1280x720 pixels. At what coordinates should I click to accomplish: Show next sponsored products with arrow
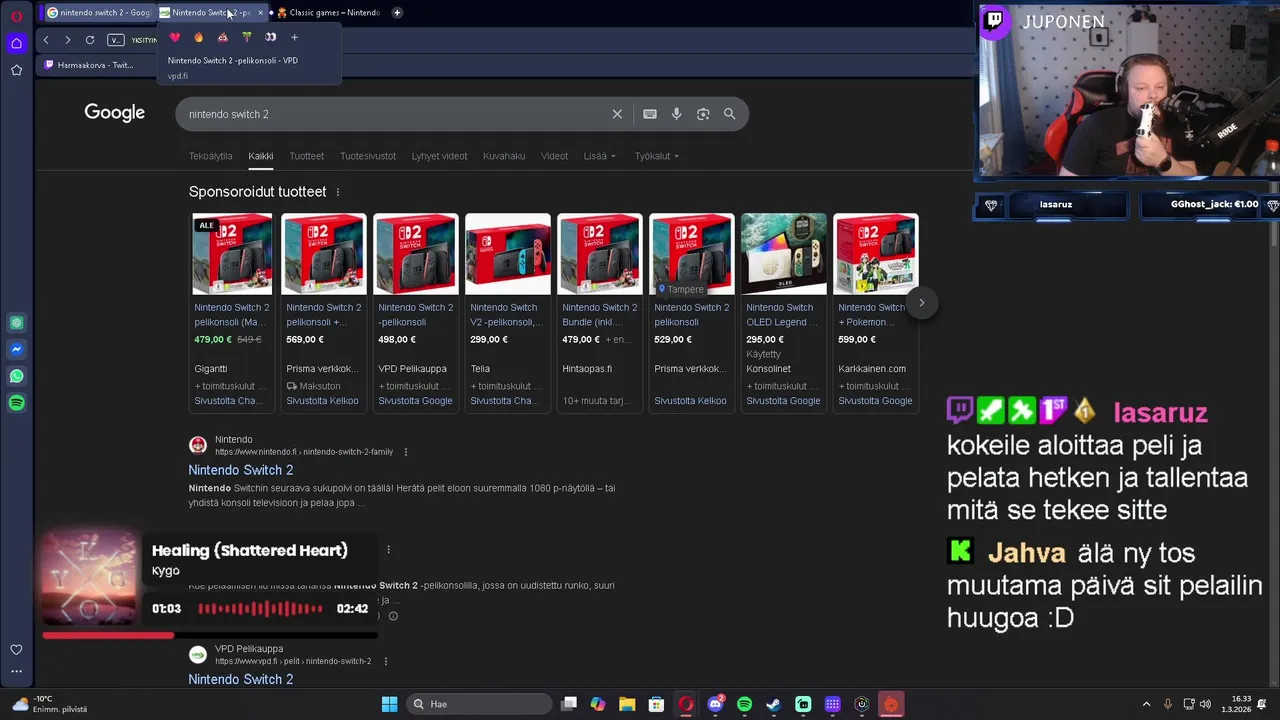921,302
